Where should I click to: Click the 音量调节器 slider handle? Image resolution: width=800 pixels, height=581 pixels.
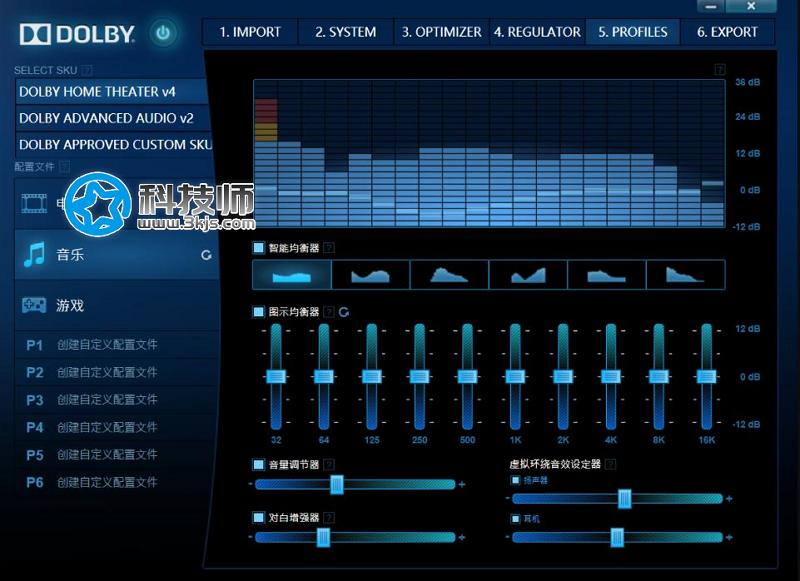[x=337, y=484]
